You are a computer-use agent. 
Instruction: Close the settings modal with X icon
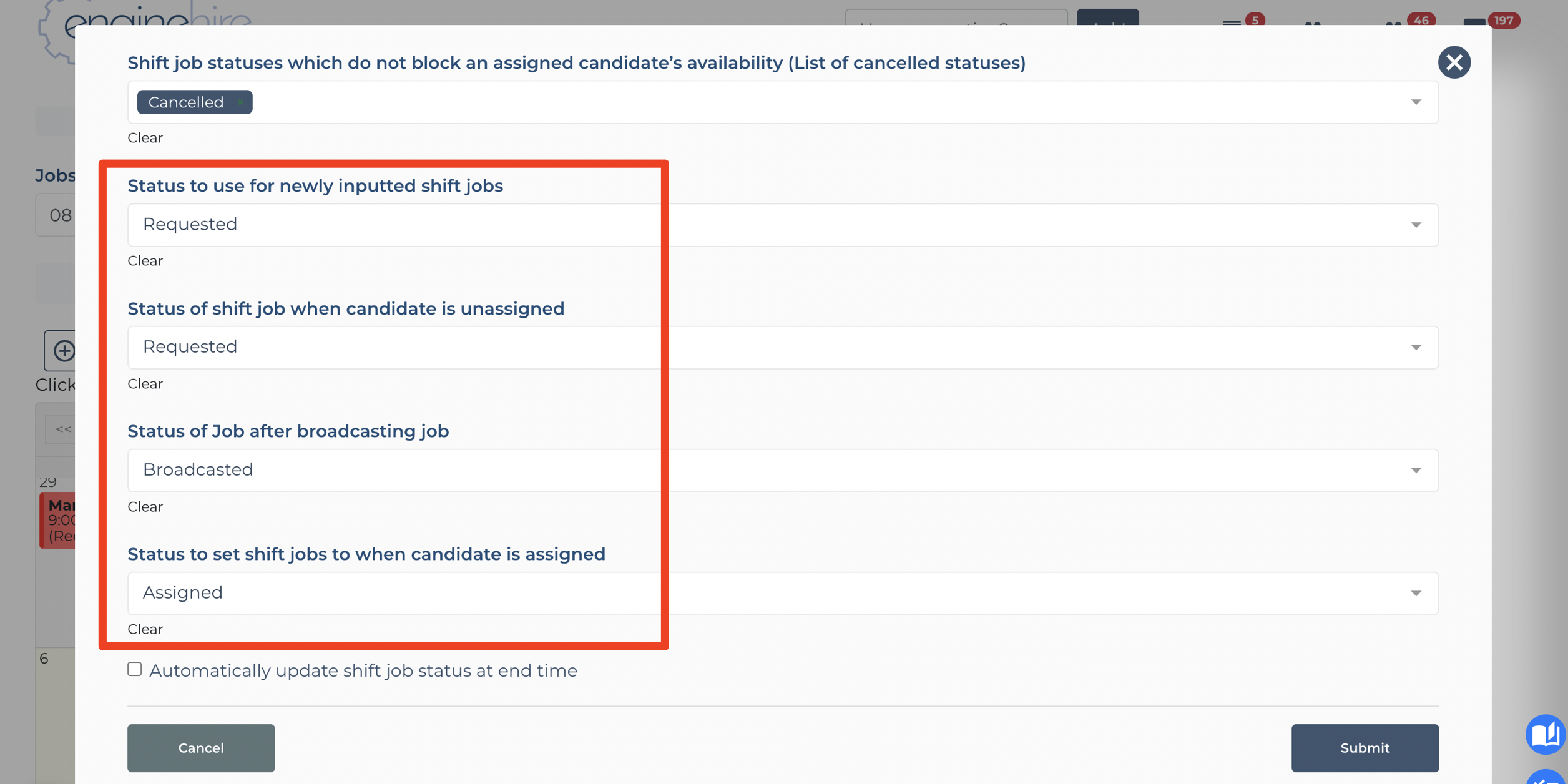1454,62
